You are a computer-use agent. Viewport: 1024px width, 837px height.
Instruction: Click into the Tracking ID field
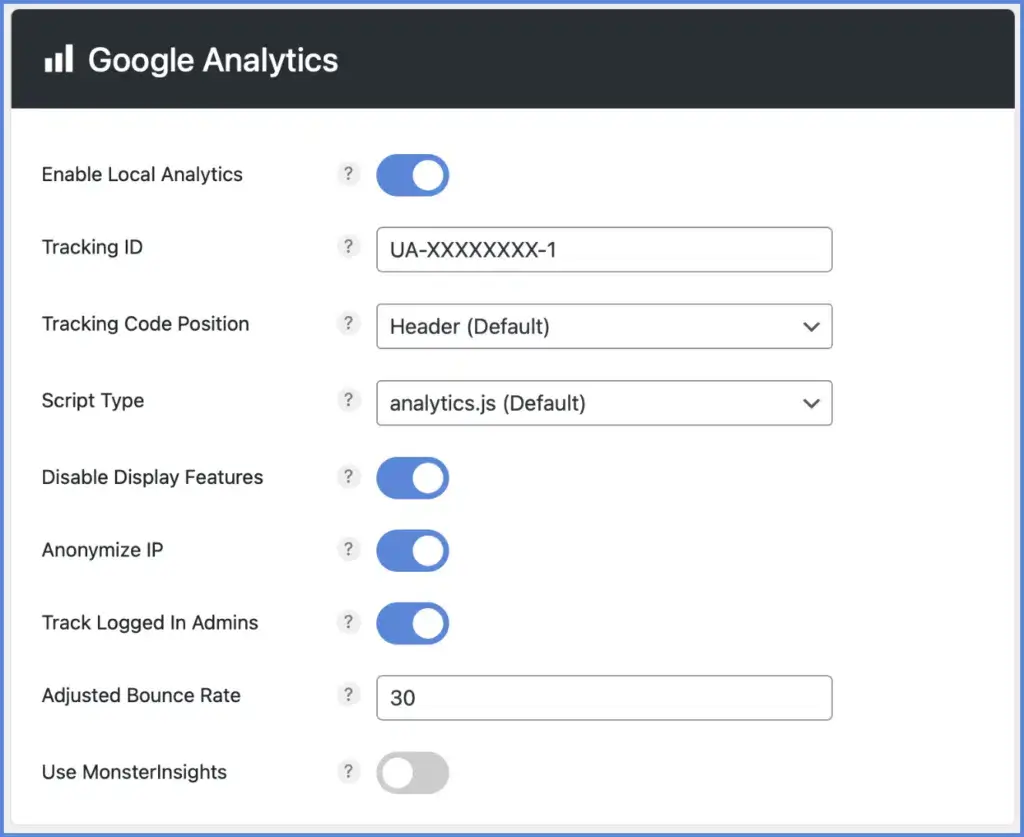pyautogui.click(x=604, y=249)
